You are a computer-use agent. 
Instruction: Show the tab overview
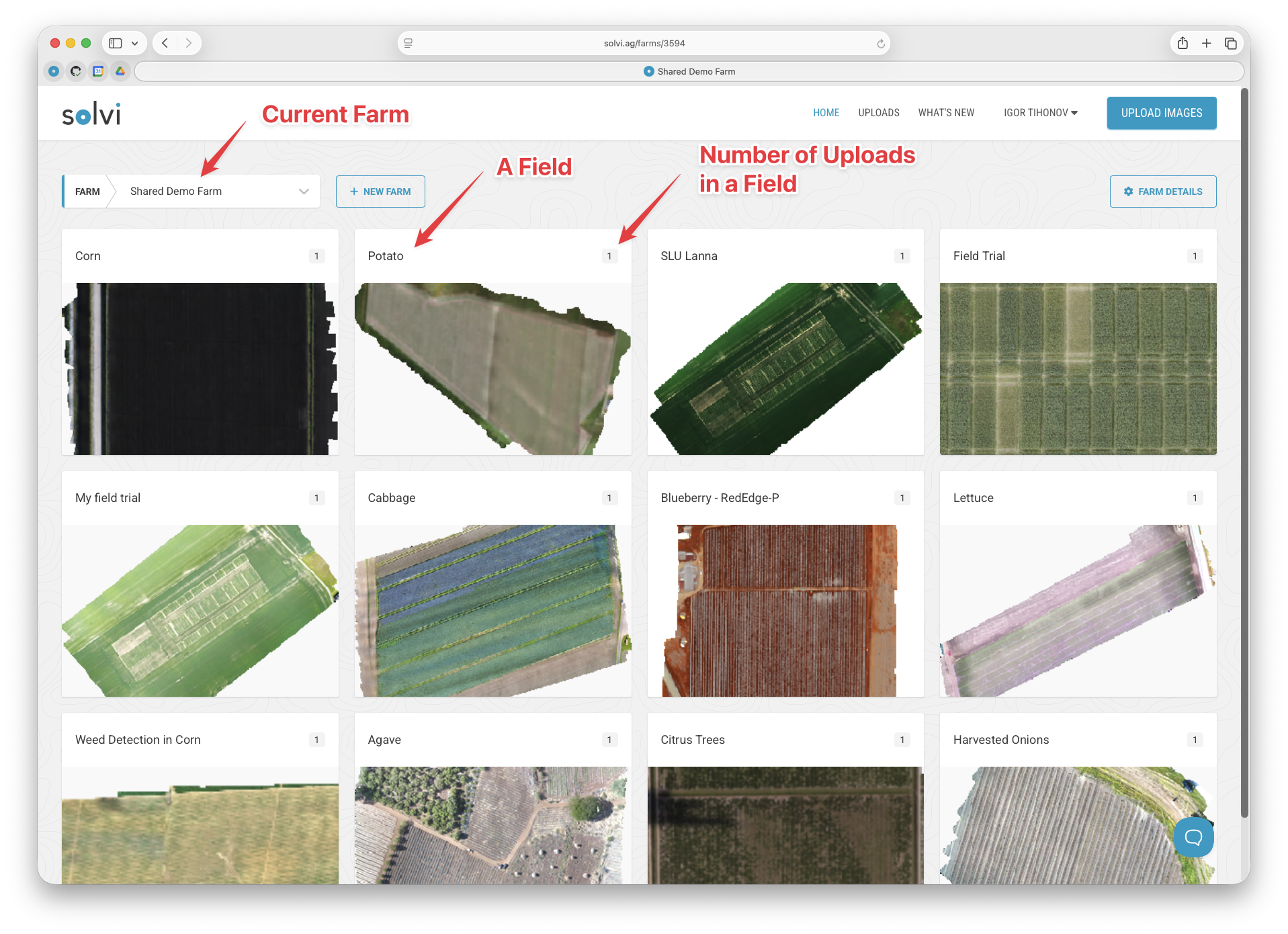tap(1230, 44)
